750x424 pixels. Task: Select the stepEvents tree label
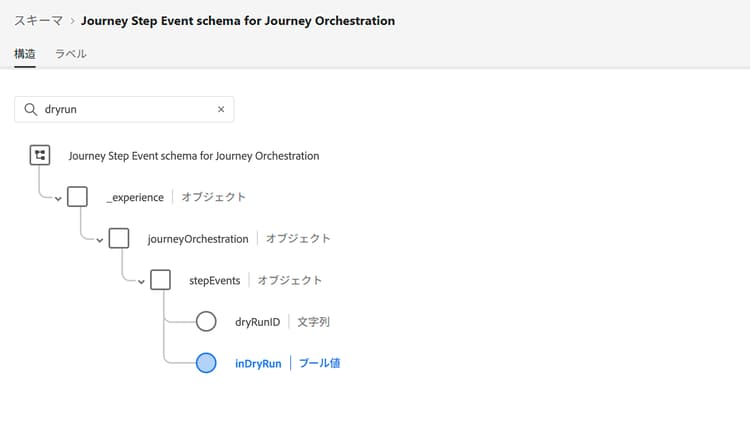pos(214,280)
